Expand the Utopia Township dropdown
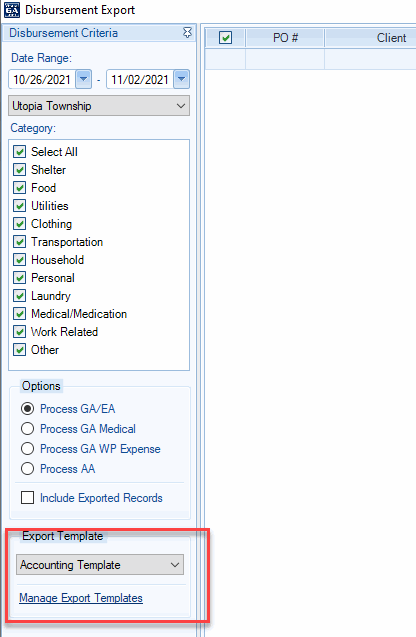416x637 pixels. [99, 106]
